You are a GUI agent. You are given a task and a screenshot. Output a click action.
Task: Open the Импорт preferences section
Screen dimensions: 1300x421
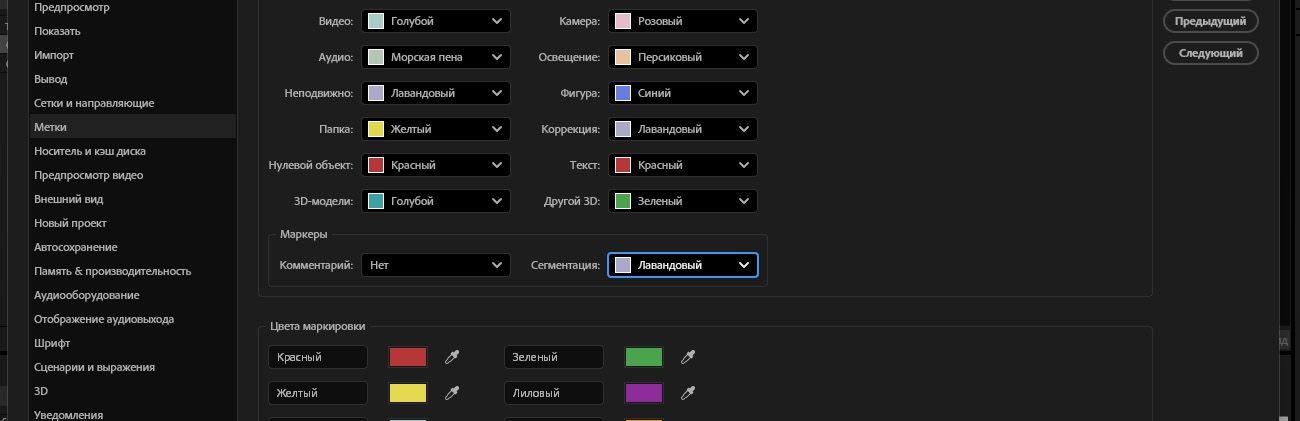point(54,55)
